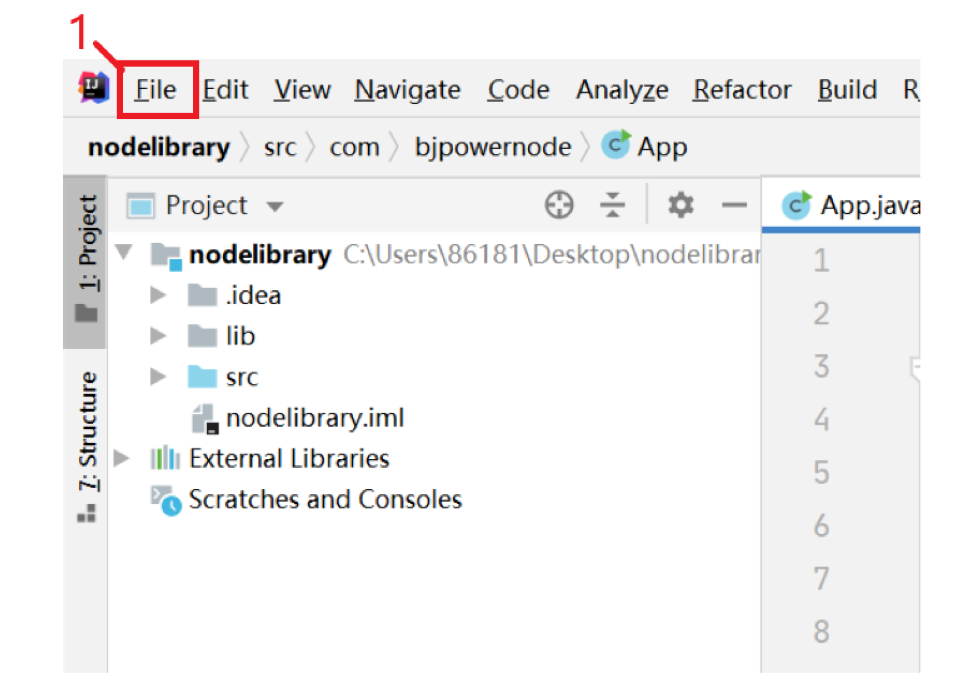Click the Scratches and Consoles icon

166,501
